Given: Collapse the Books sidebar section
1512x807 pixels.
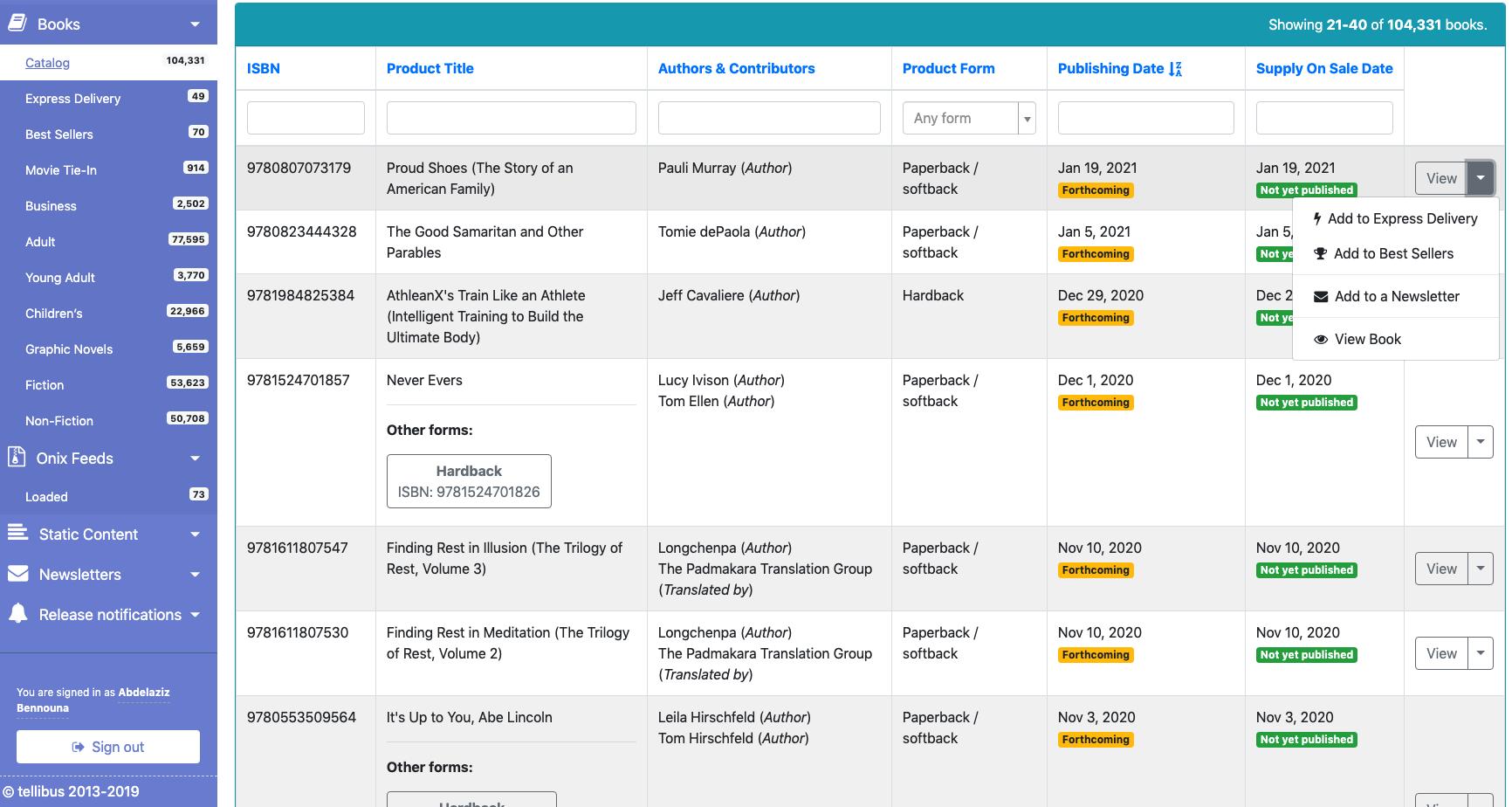Looking at the screenshot, I should pos(196,24).
